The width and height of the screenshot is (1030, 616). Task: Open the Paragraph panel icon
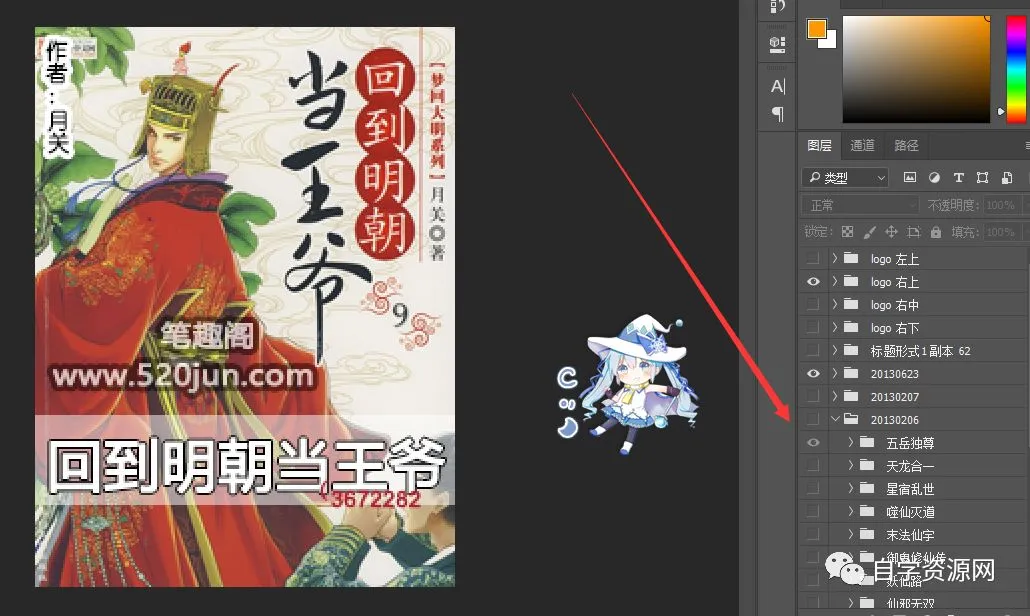click(x=778, y=114)
